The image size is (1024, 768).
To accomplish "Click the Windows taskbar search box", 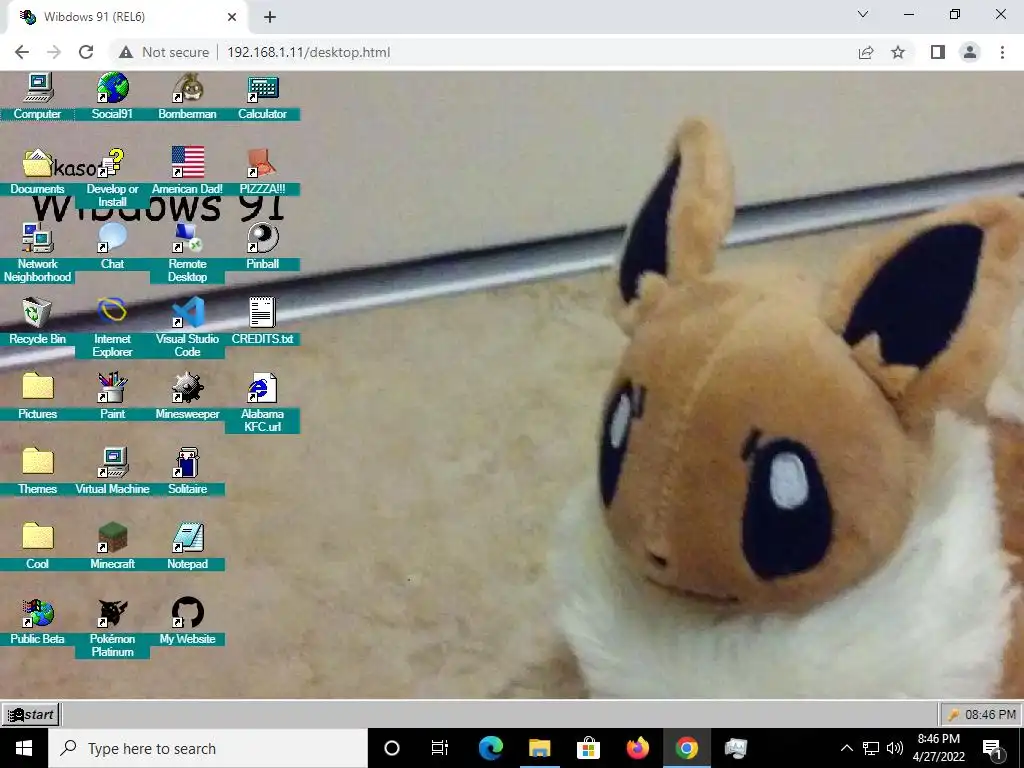I will tap(208, 748).
